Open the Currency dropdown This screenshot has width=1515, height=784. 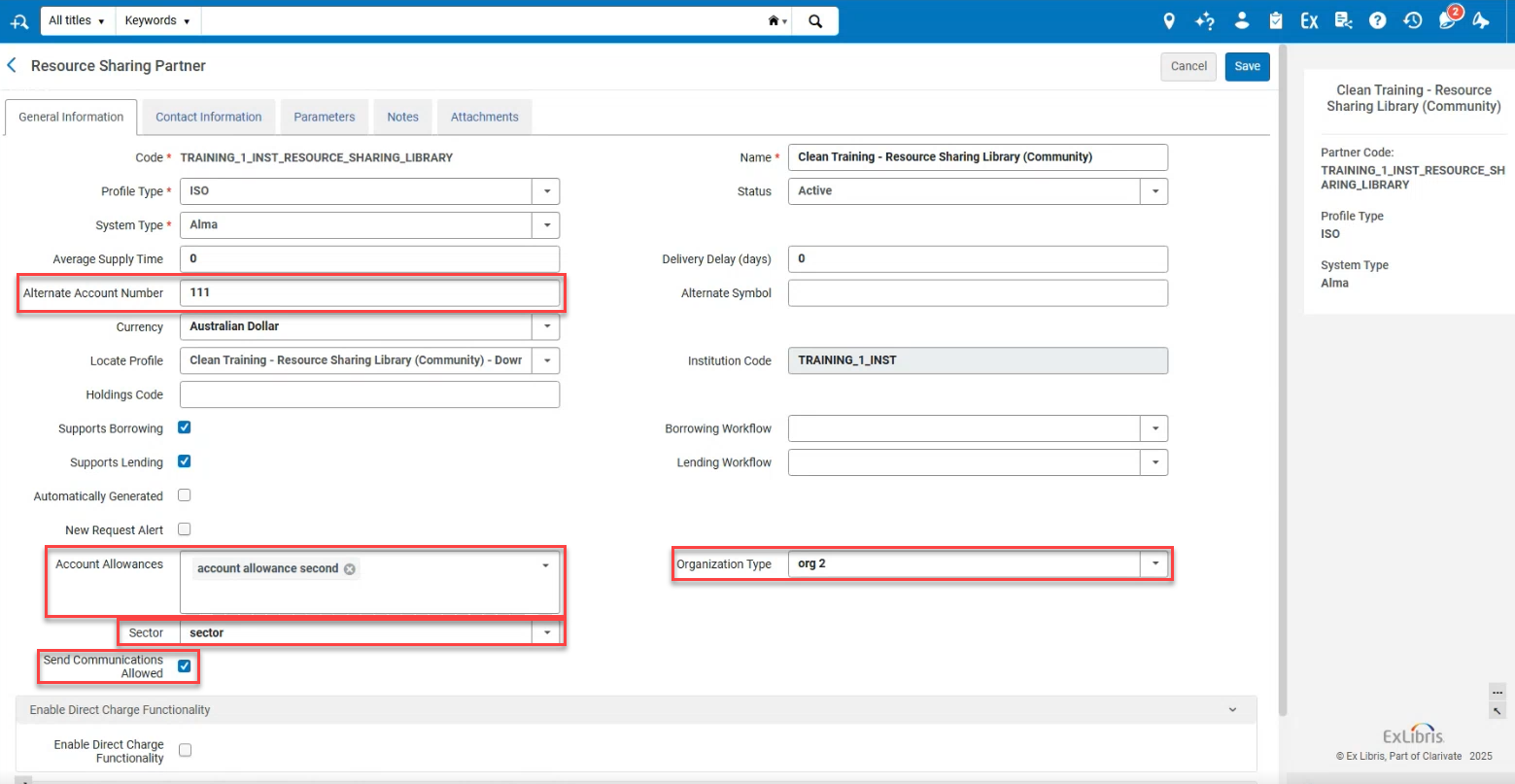[x=546, y=326]
